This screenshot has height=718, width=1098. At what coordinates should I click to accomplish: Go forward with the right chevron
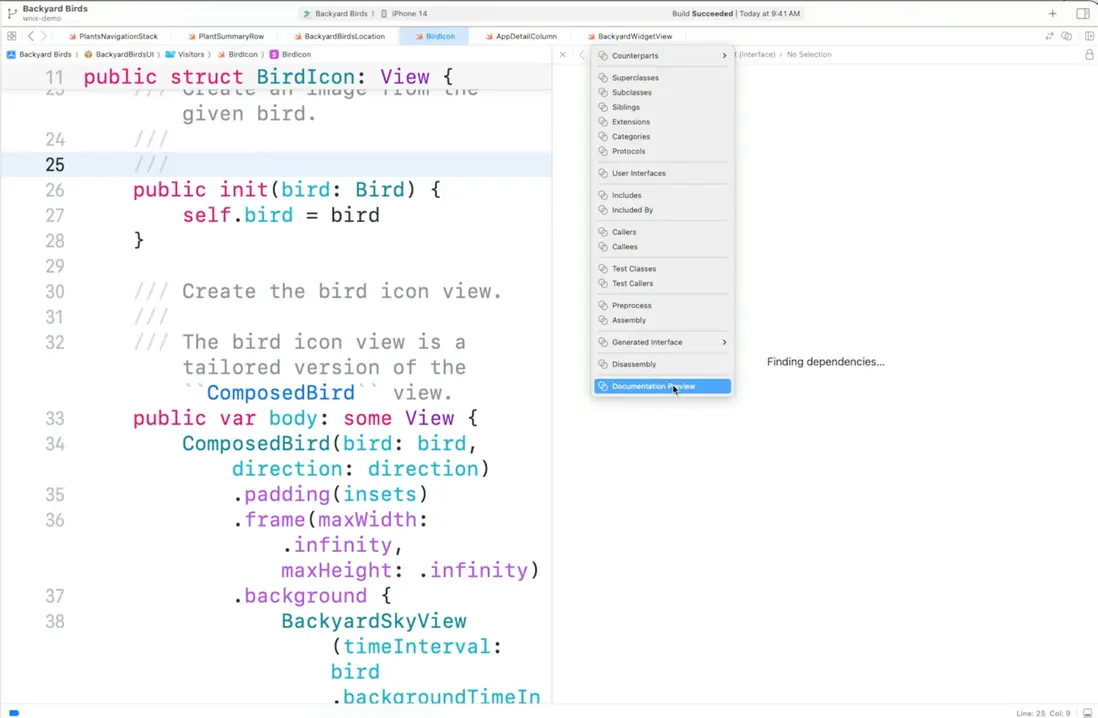point(43,36)
